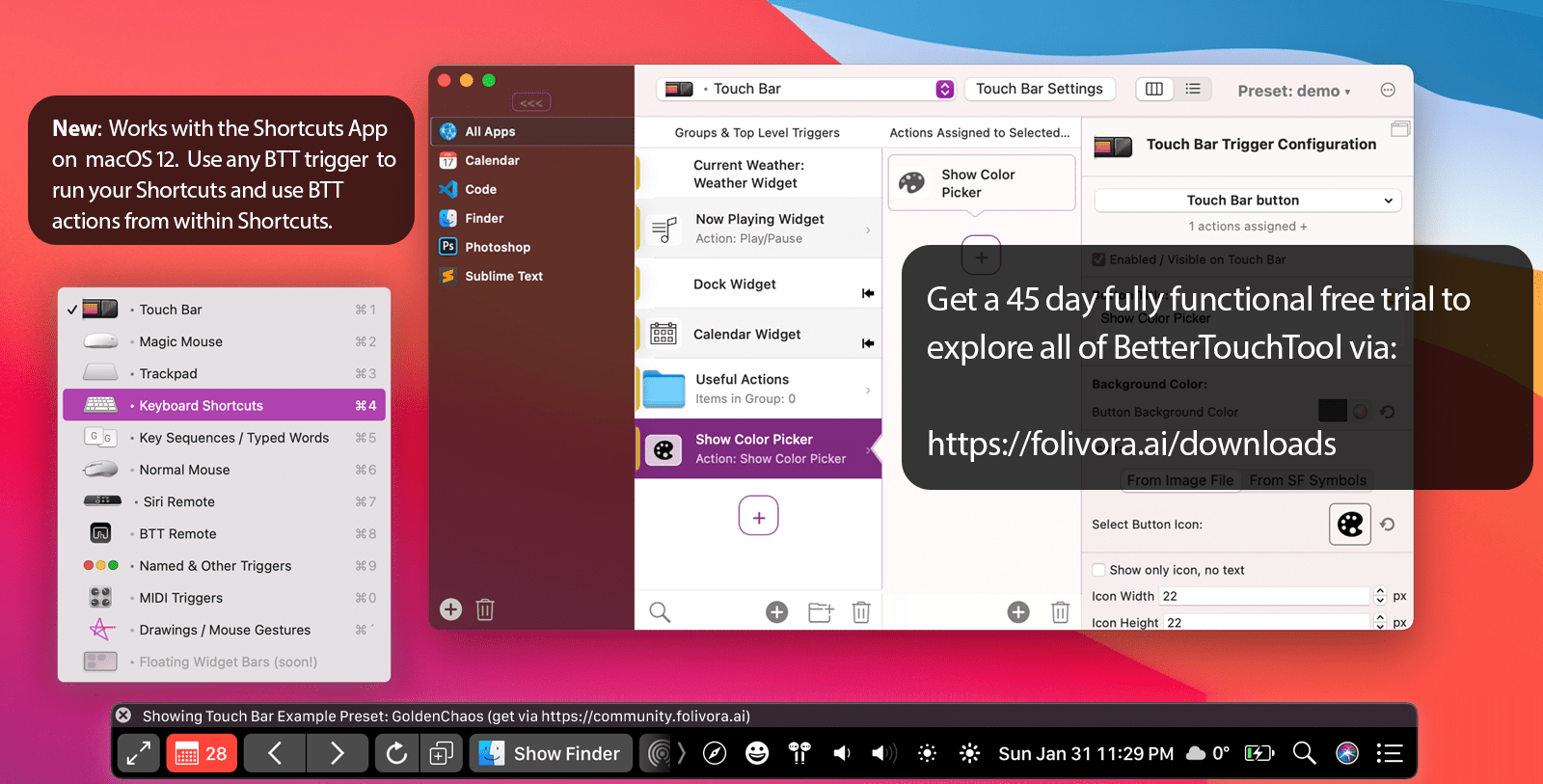This screenshot has width=1543, height=784.
Task: Tap brightness up on Touch Bar
Action: point(969,753)
